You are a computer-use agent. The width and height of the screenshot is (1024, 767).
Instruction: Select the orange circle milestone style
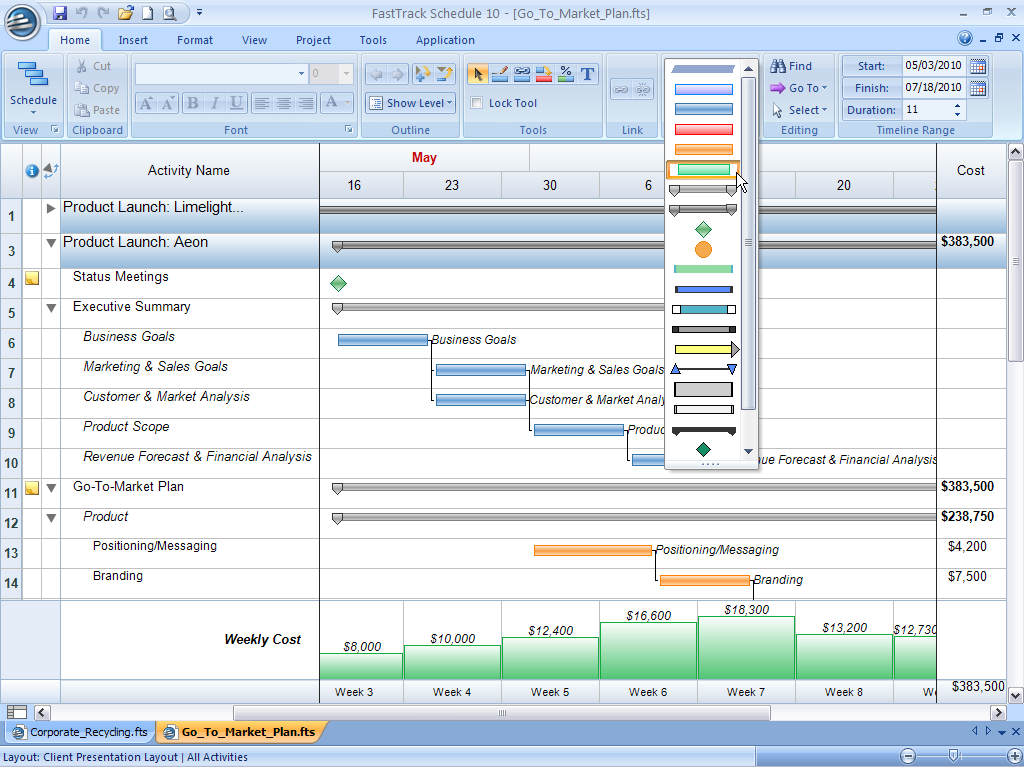coord(703,249)
